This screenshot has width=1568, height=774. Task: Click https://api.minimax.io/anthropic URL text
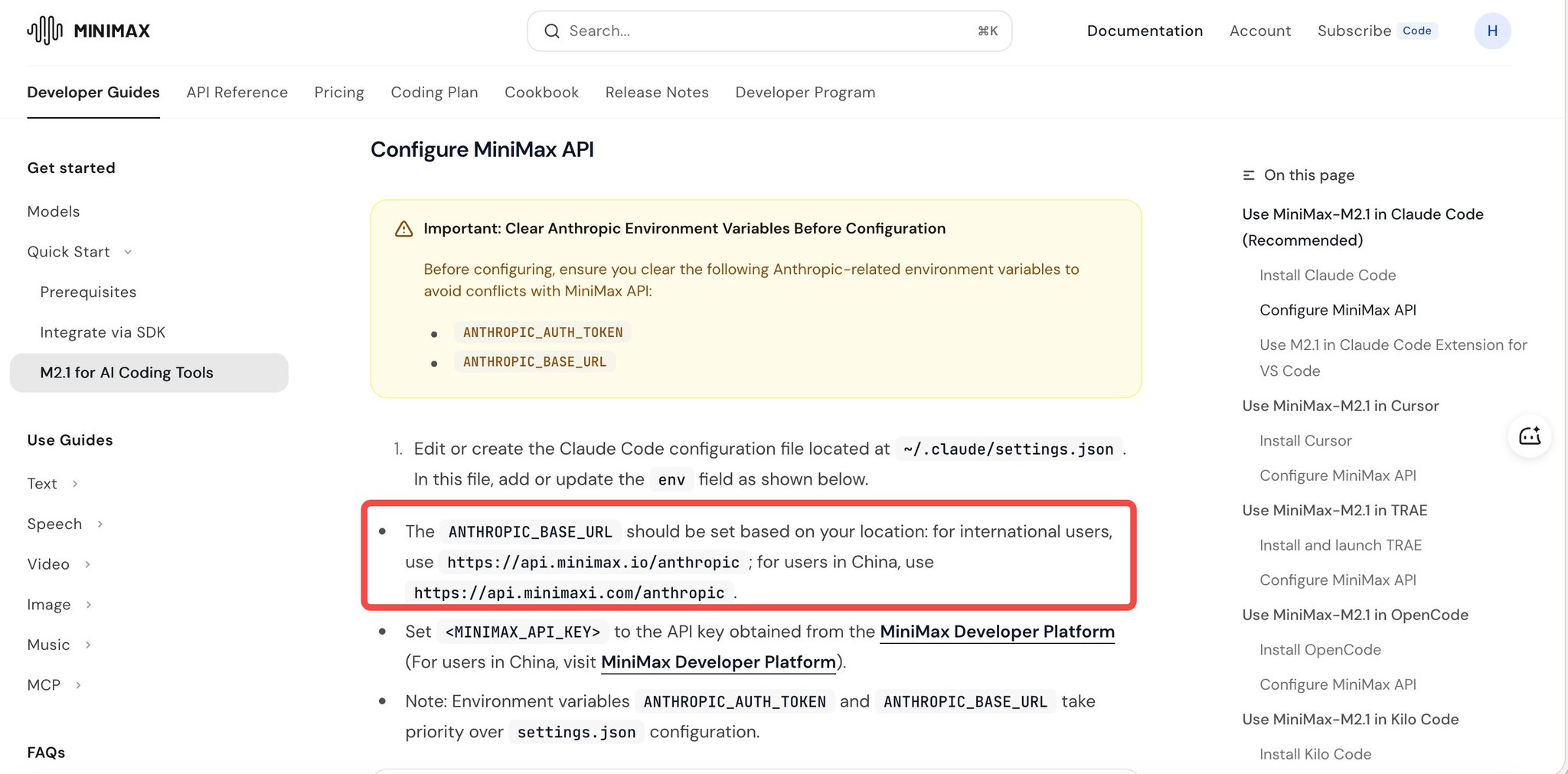click(593, 563)
